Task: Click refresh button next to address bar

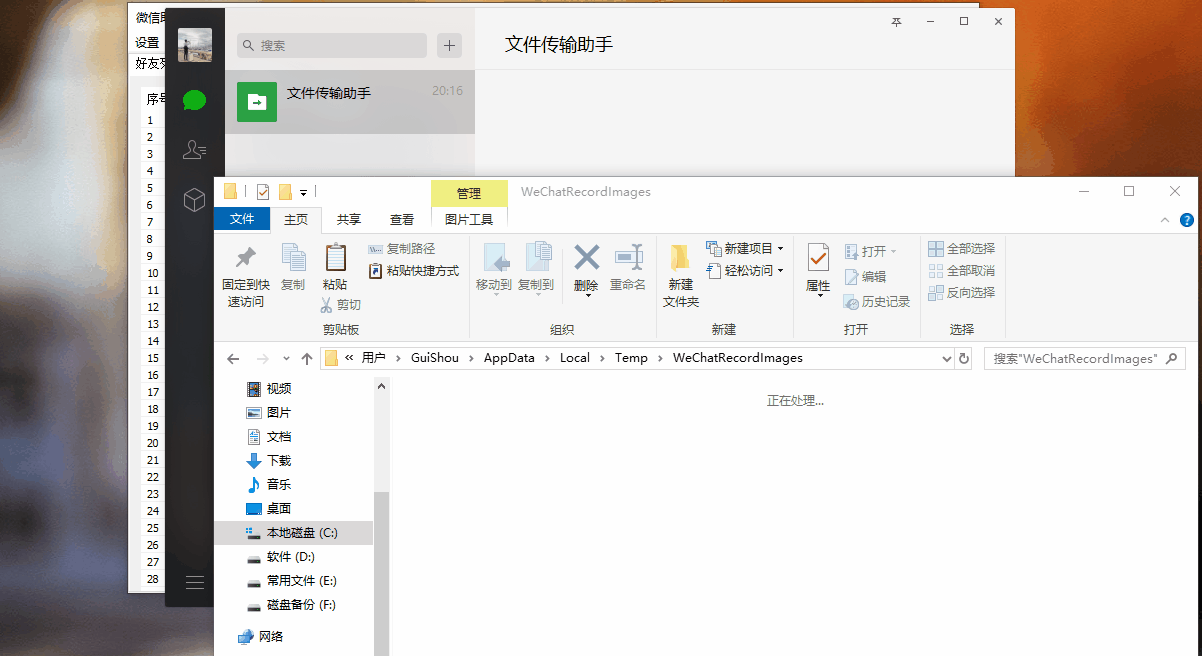Action: point(964,358)
